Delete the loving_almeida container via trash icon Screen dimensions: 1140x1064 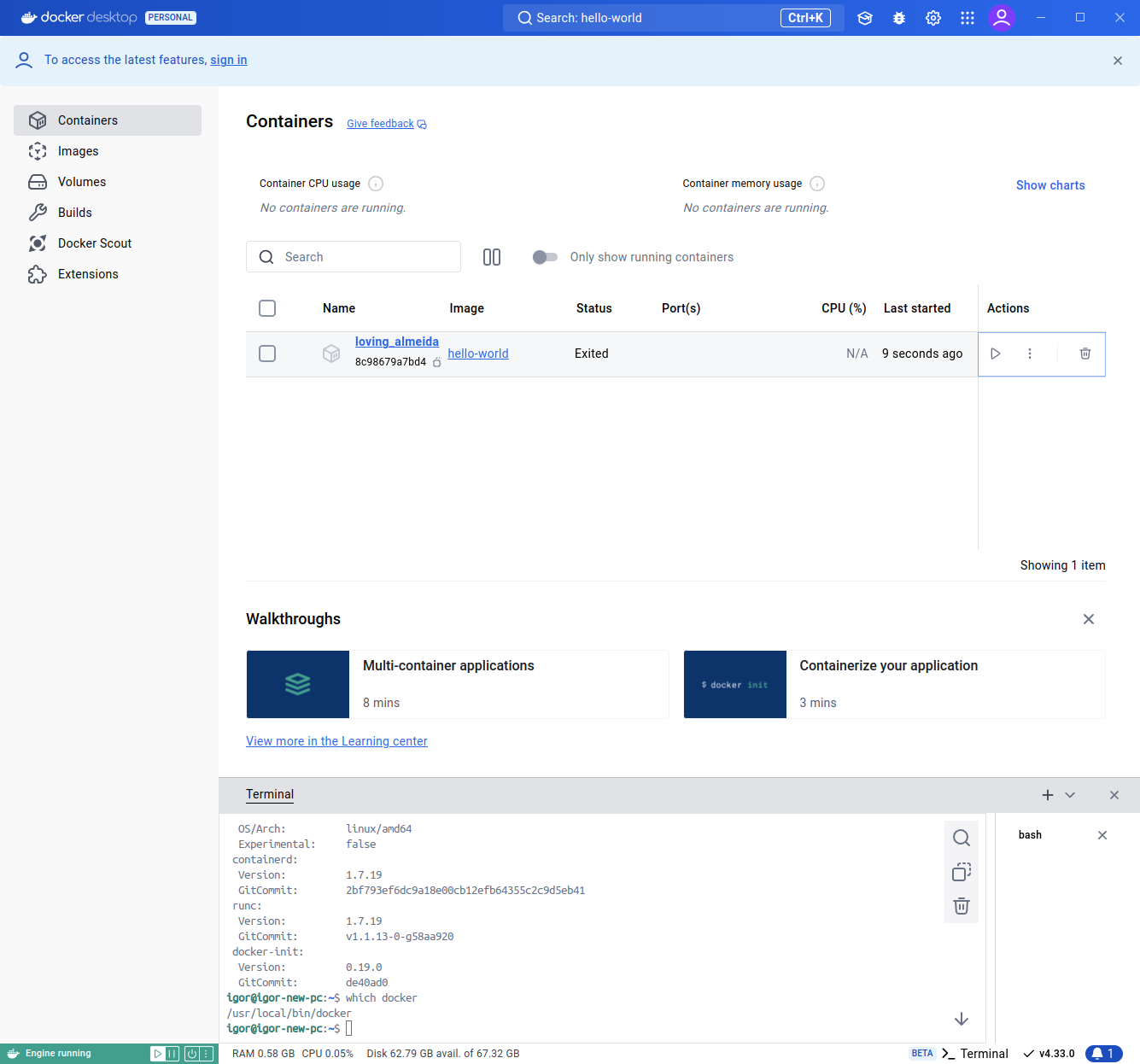1084,354
